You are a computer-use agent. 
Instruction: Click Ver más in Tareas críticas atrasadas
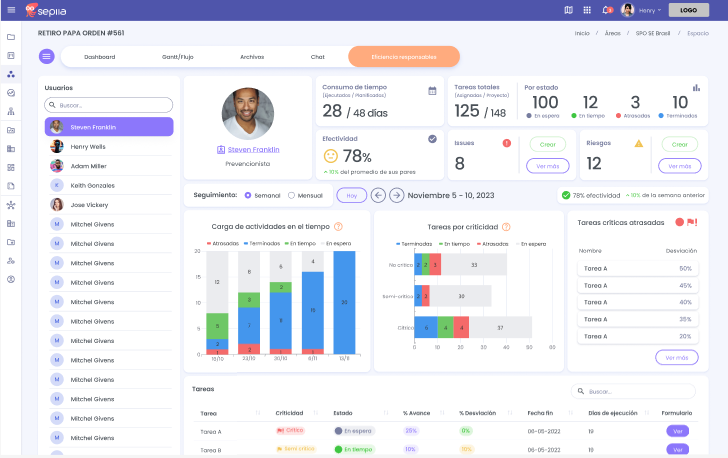point(676,357)
